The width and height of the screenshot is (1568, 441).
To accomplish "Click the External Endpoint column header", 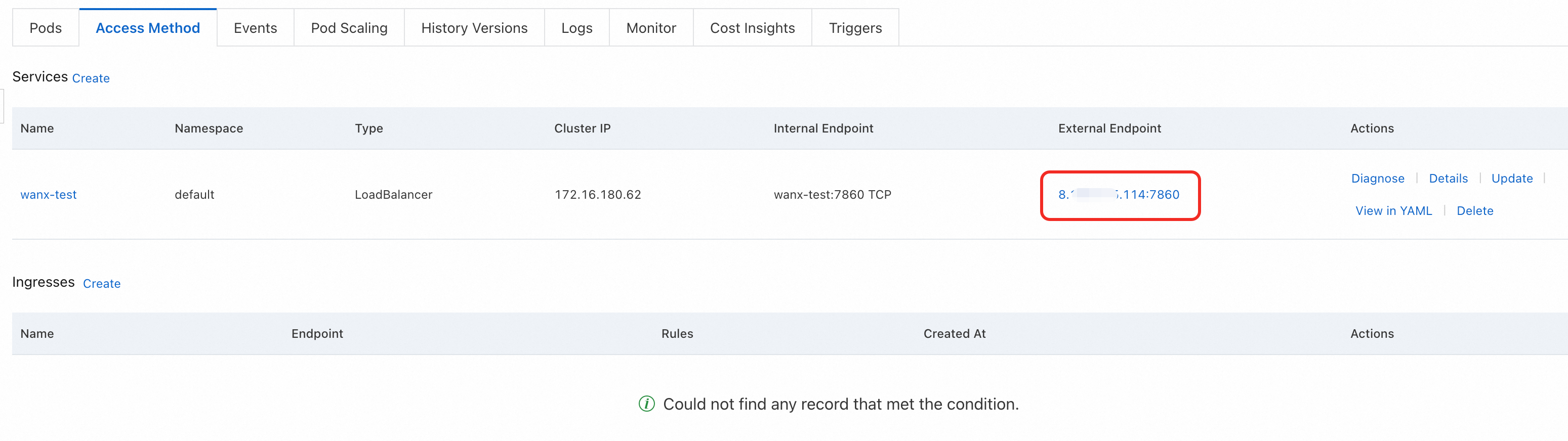I will click(x=1109, y=128).
